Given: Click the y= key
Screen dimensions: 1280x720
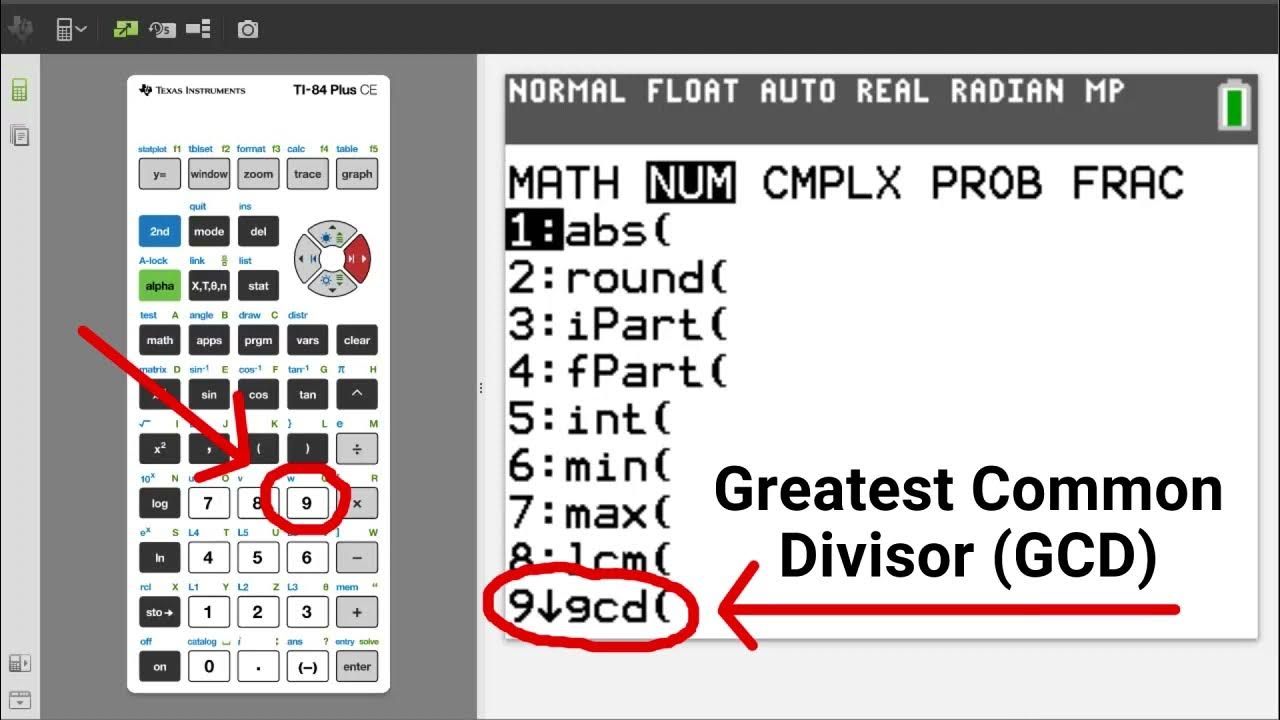Looking at the screenshot, I should (x=160, y=174).
